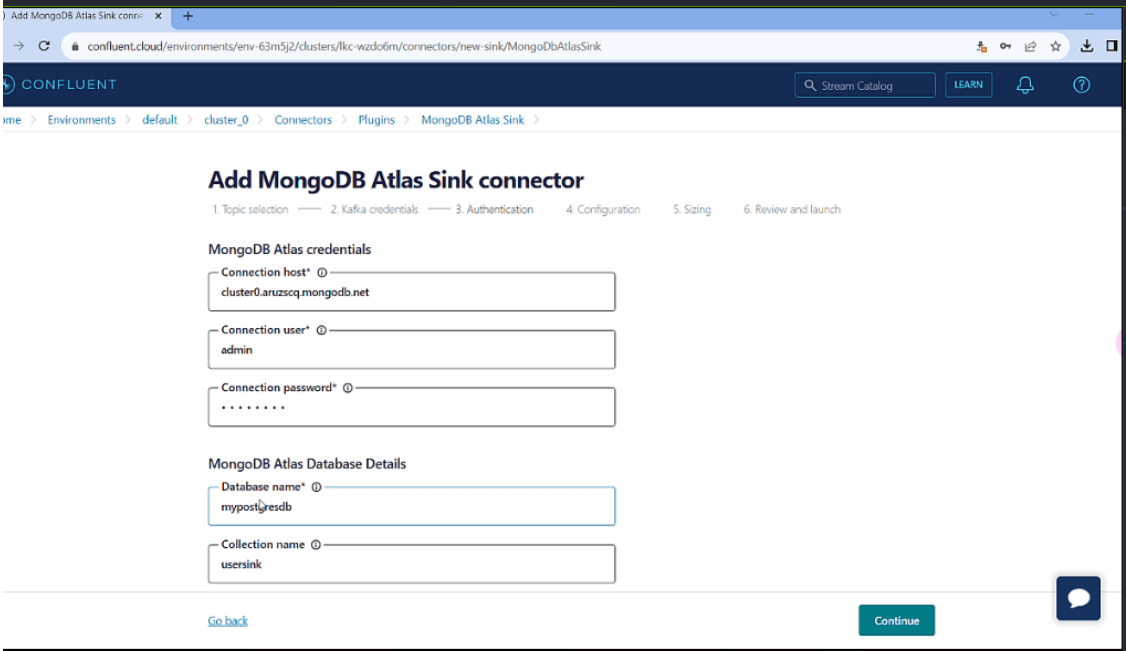Click the info icon beside Database name
This screenshot has height=651, width=1126.
316,486
